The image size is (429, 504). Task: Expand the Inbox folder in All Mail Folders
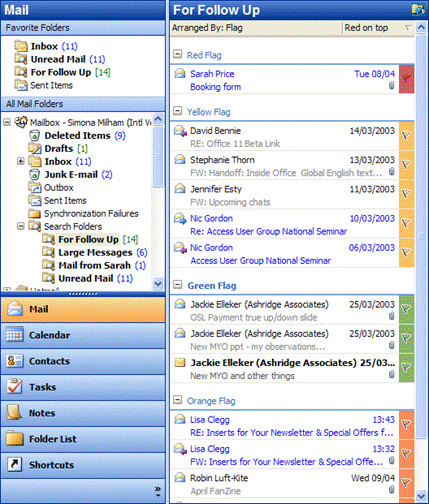tap(21, 161)
